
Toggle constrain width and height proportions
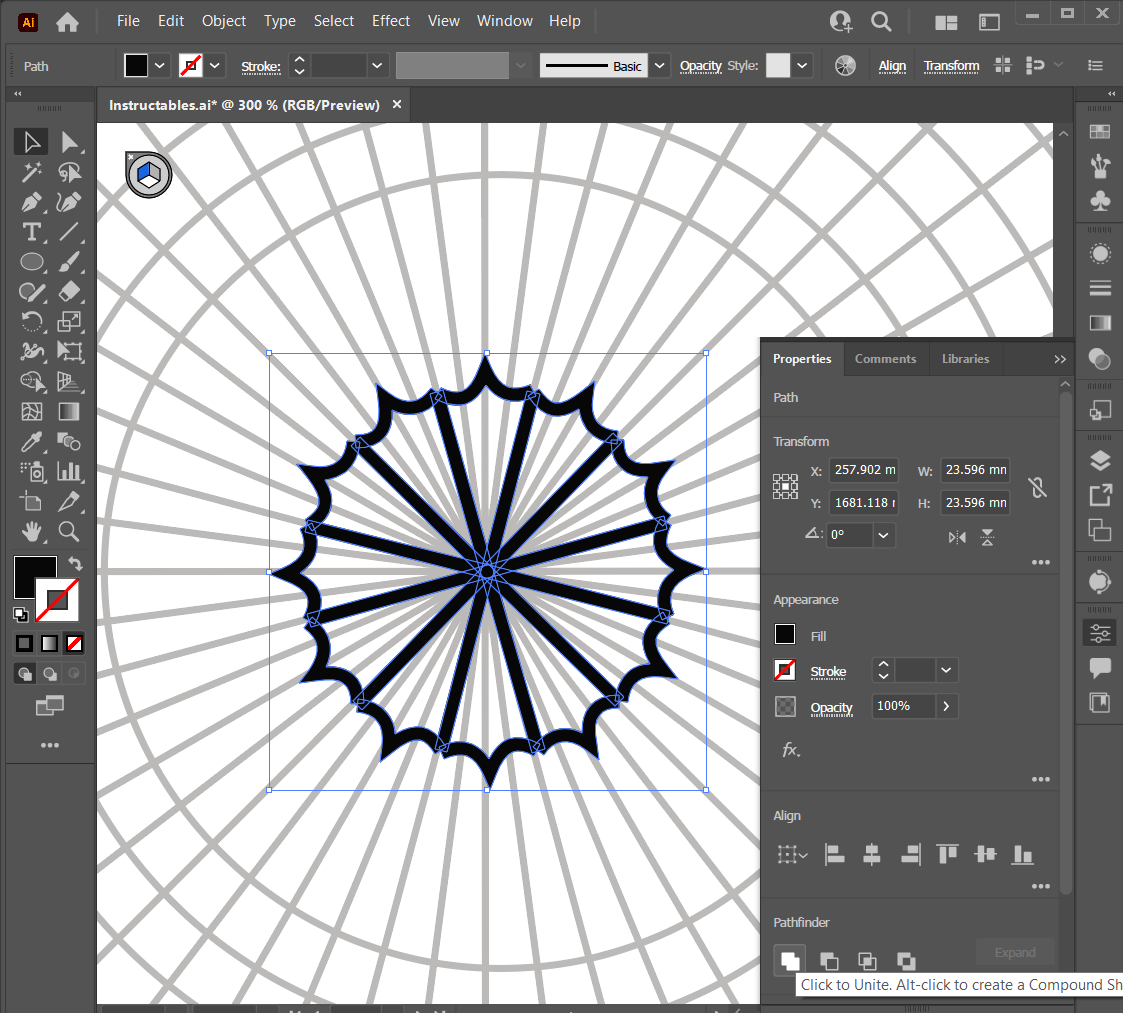[x=1037, y=488]
